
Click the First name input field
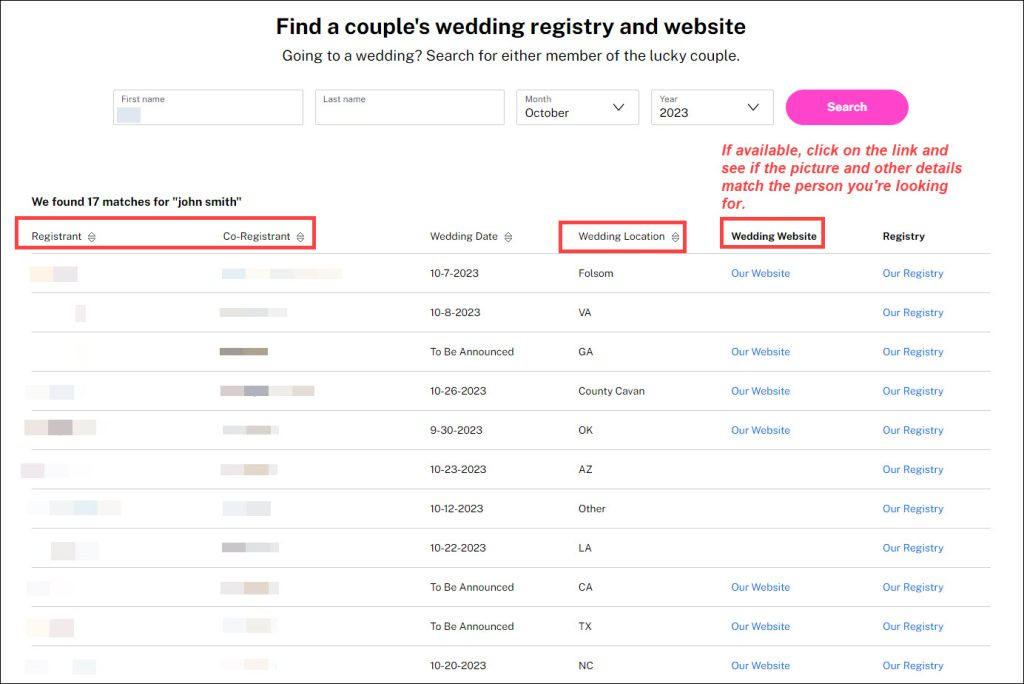pos(207,106)
